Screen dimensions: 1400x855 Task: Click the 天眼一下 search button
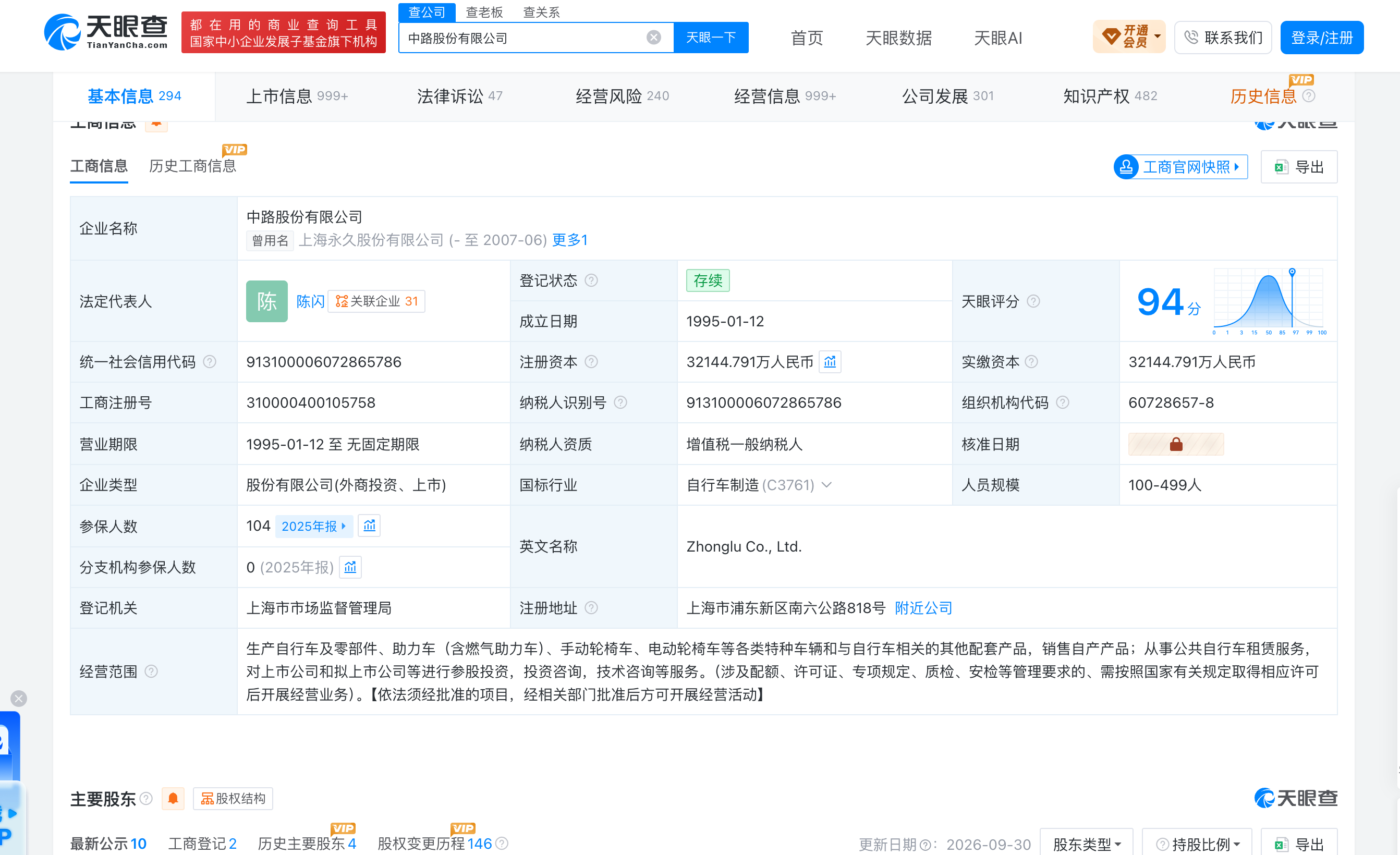(x=711, y=38)
